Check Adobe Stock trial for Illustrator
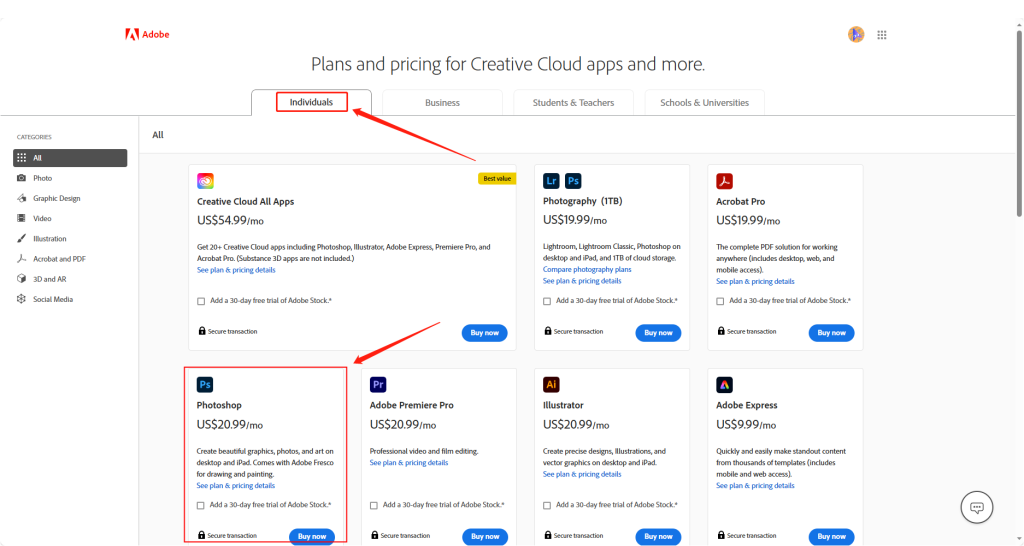The height and width of the screenshot is (546, 1024). click(547, 505)
